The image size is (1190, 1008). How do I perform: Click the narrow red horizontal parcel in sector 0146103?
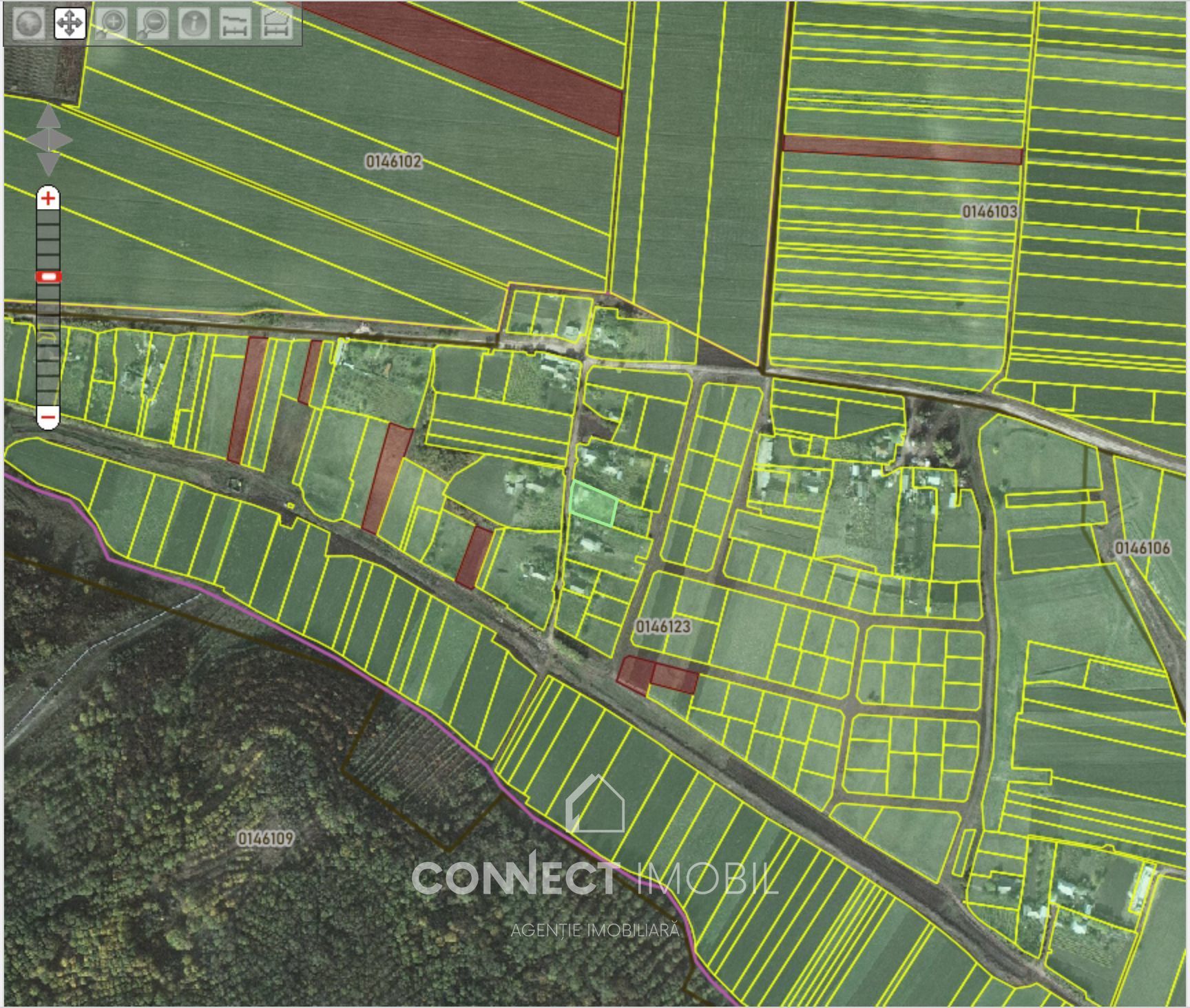[902, 149]
